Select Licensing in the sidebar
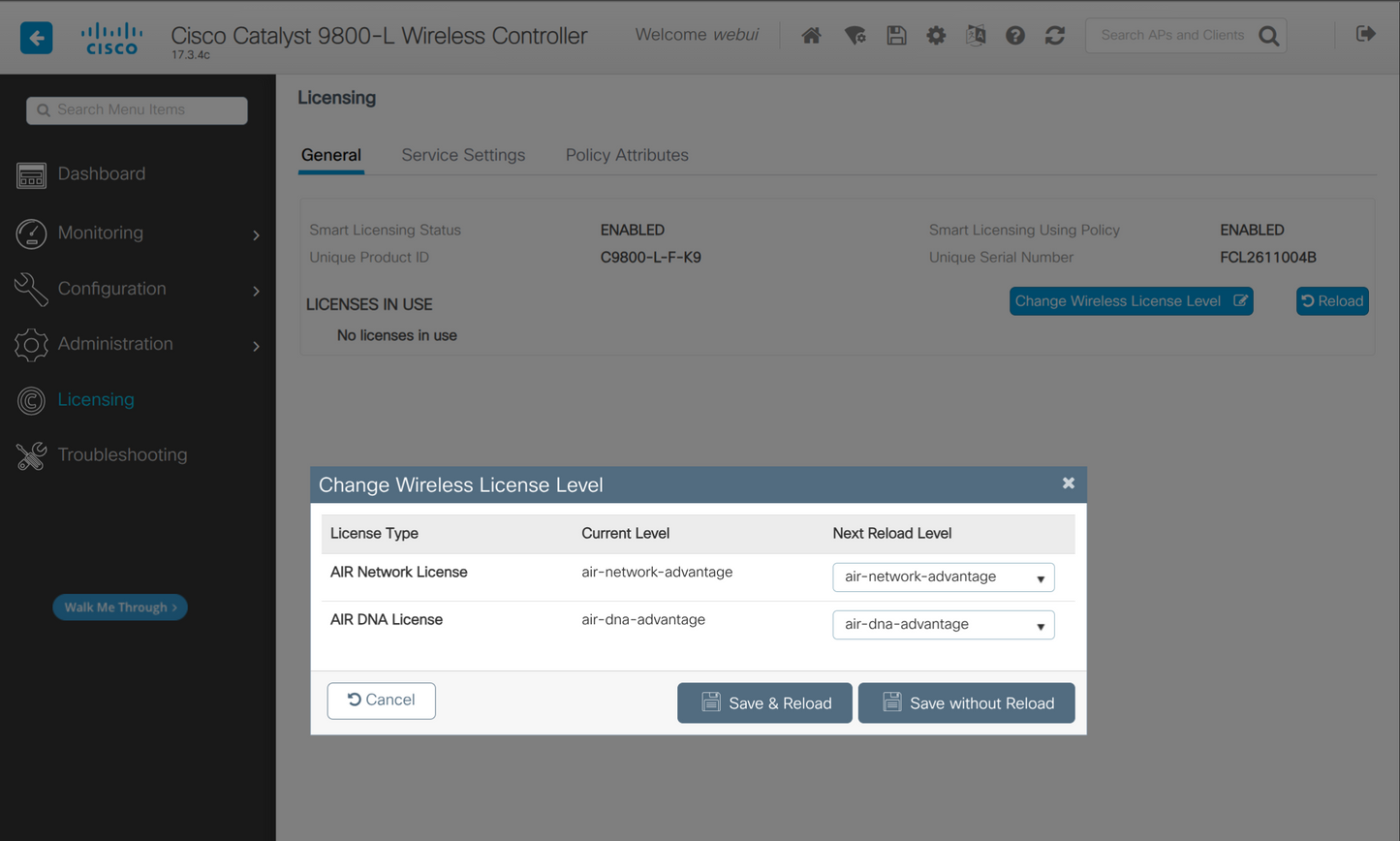Viewport: 1400px width, 841px height. click(96, 399)
